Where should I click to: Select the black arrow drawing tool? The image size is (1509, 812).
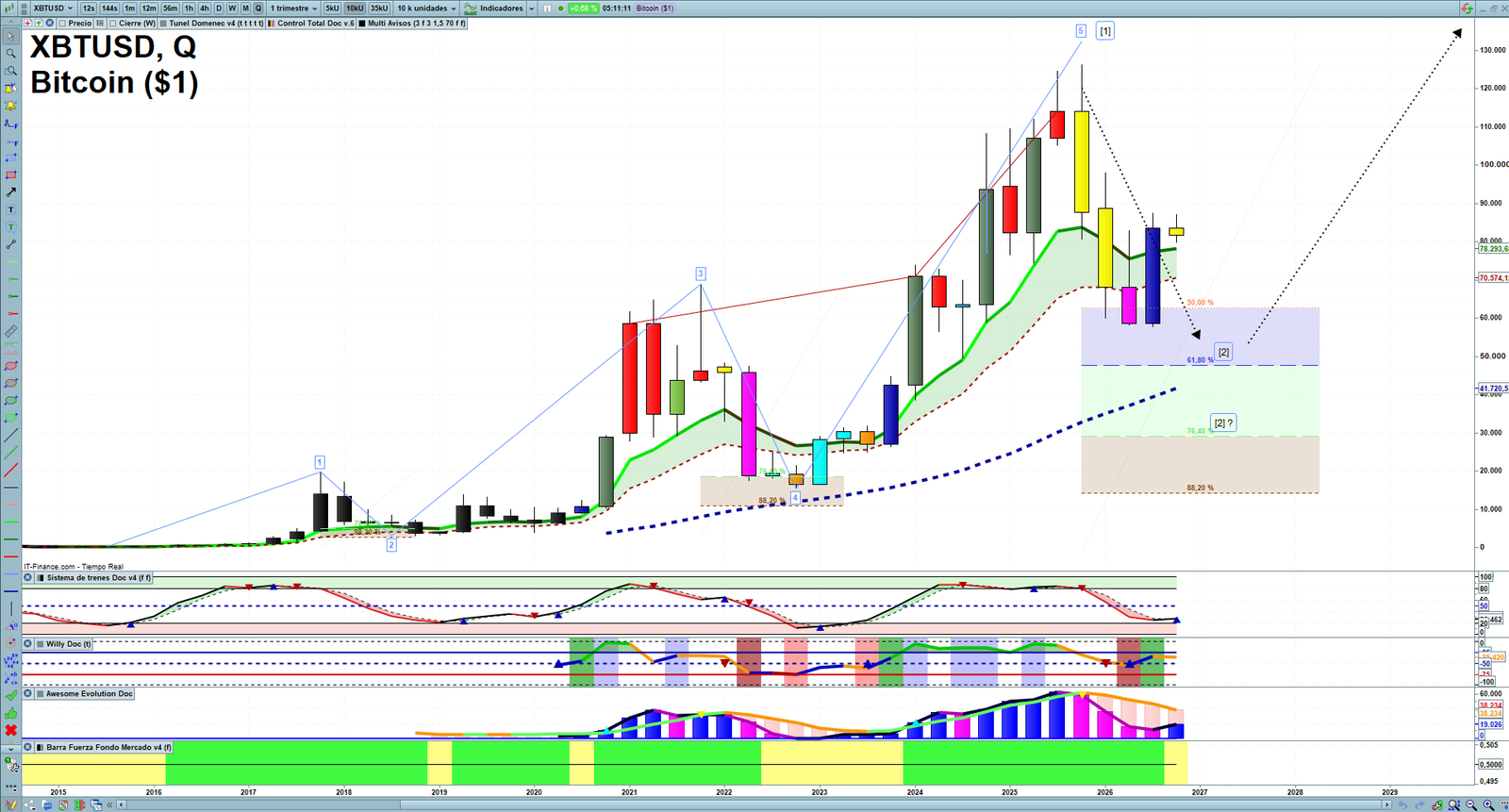click(x=11, y=192)
